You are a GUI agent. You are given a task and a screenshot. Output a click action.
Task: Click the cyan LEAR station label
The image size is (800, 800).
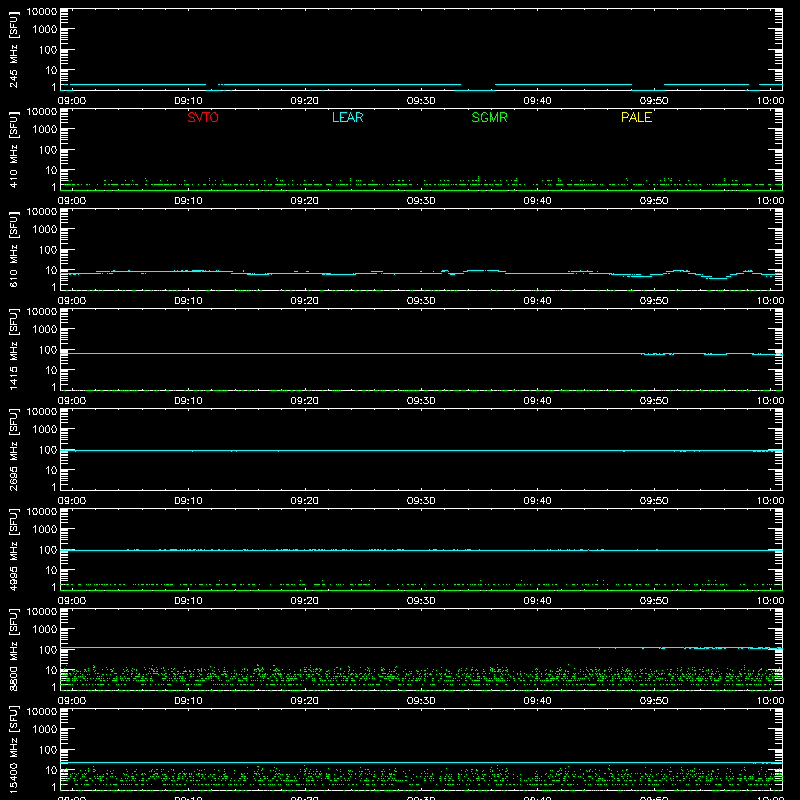pyautogui.click(x=347, y=117)
